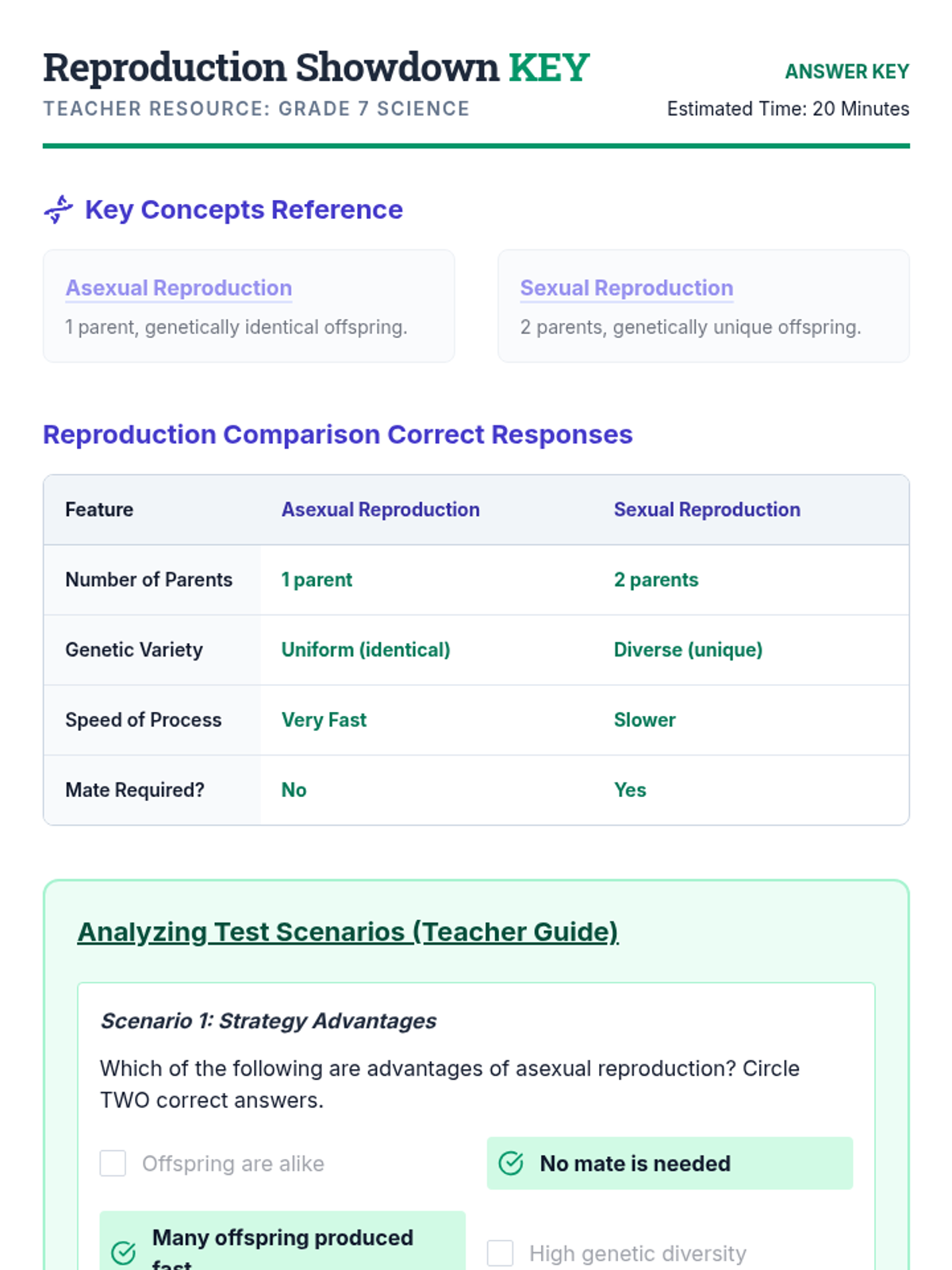Check the High genetic diversity checkbox
The image size is (952, 1270).
click(x=500, y=1253)
